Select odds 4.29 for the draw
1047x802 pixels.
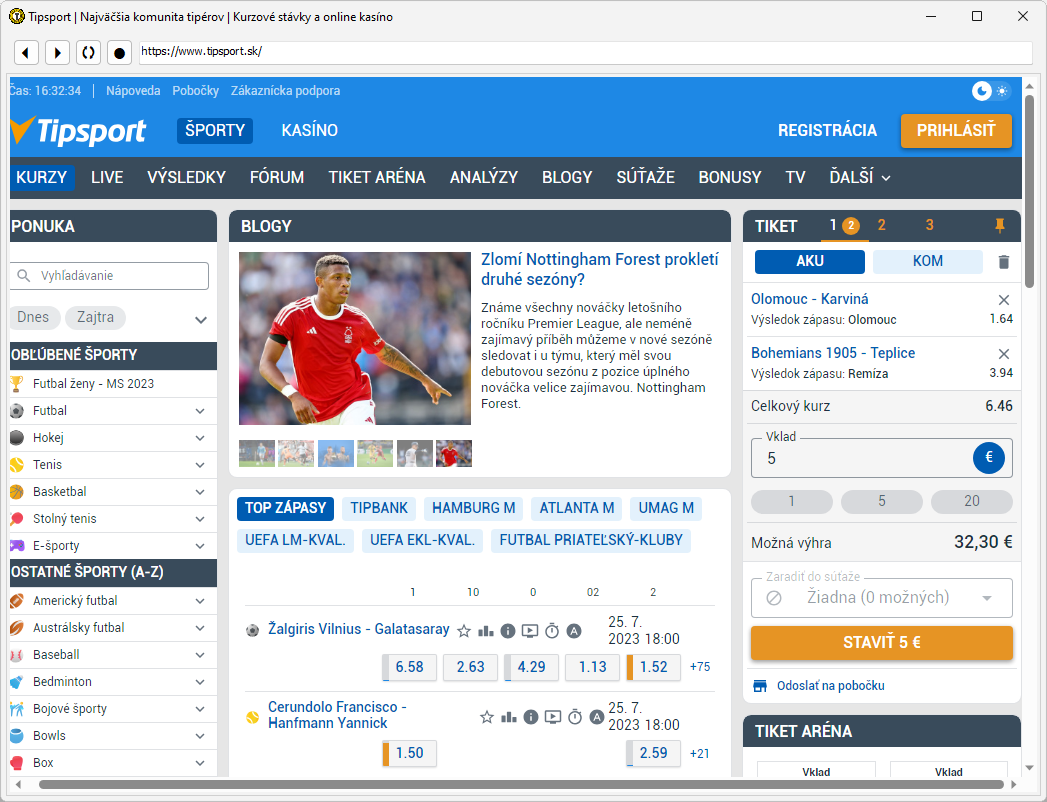[x=532, y=667]
